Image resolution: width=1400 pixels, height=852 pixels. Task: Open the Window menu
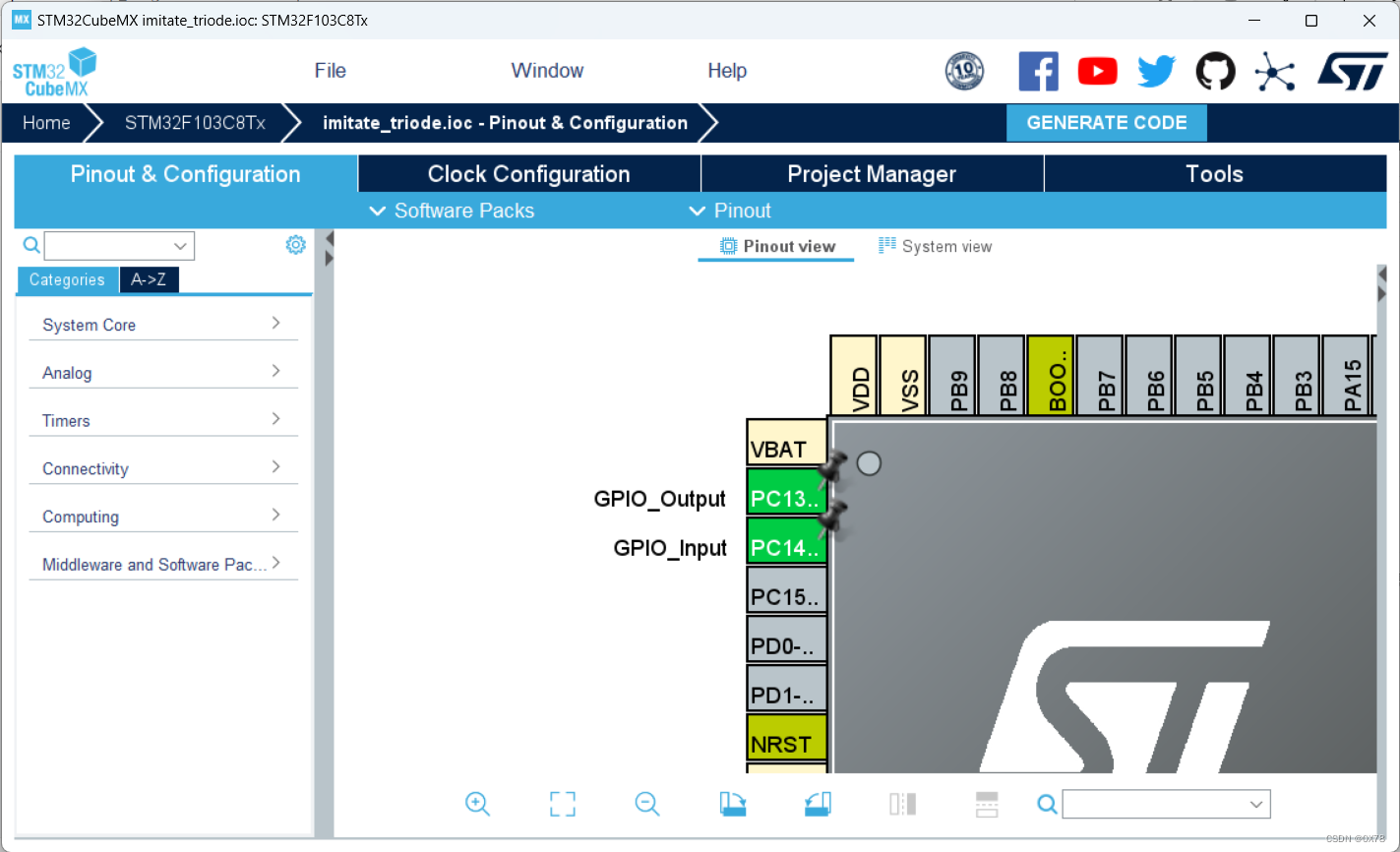[x=547, y=71]
